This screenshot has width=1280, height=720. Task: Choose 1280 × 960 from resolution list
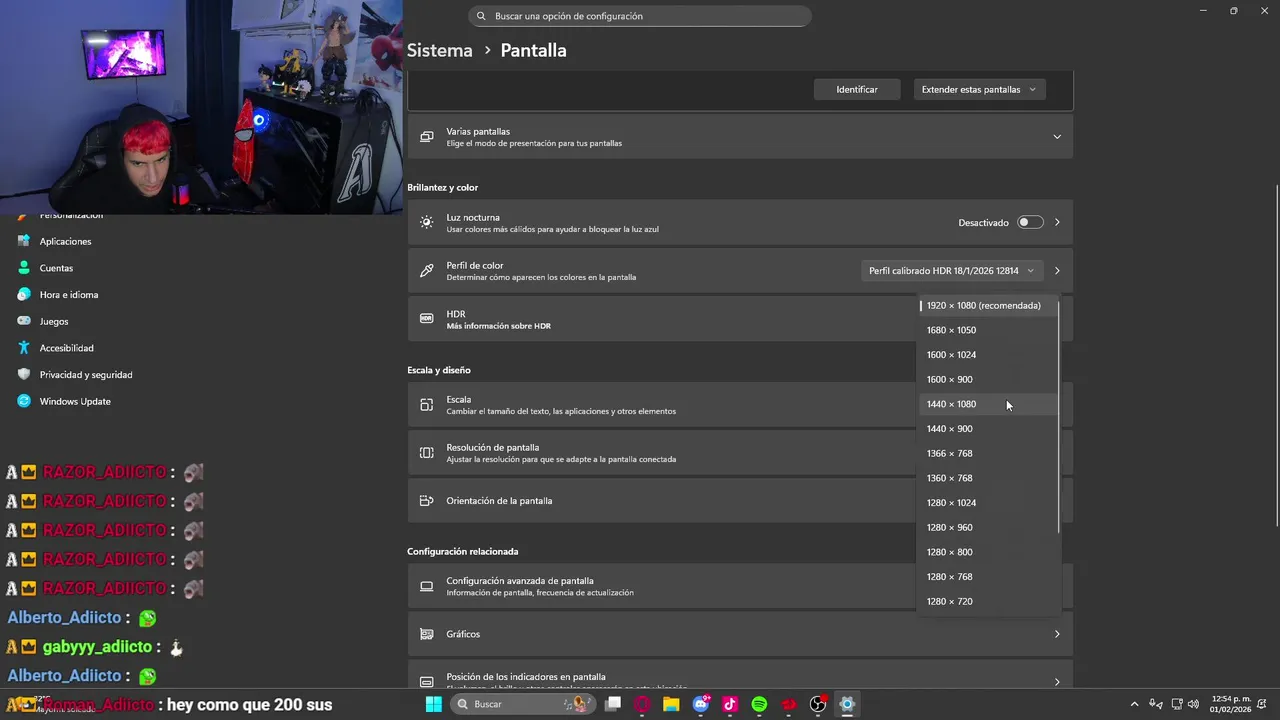(987, 527)
